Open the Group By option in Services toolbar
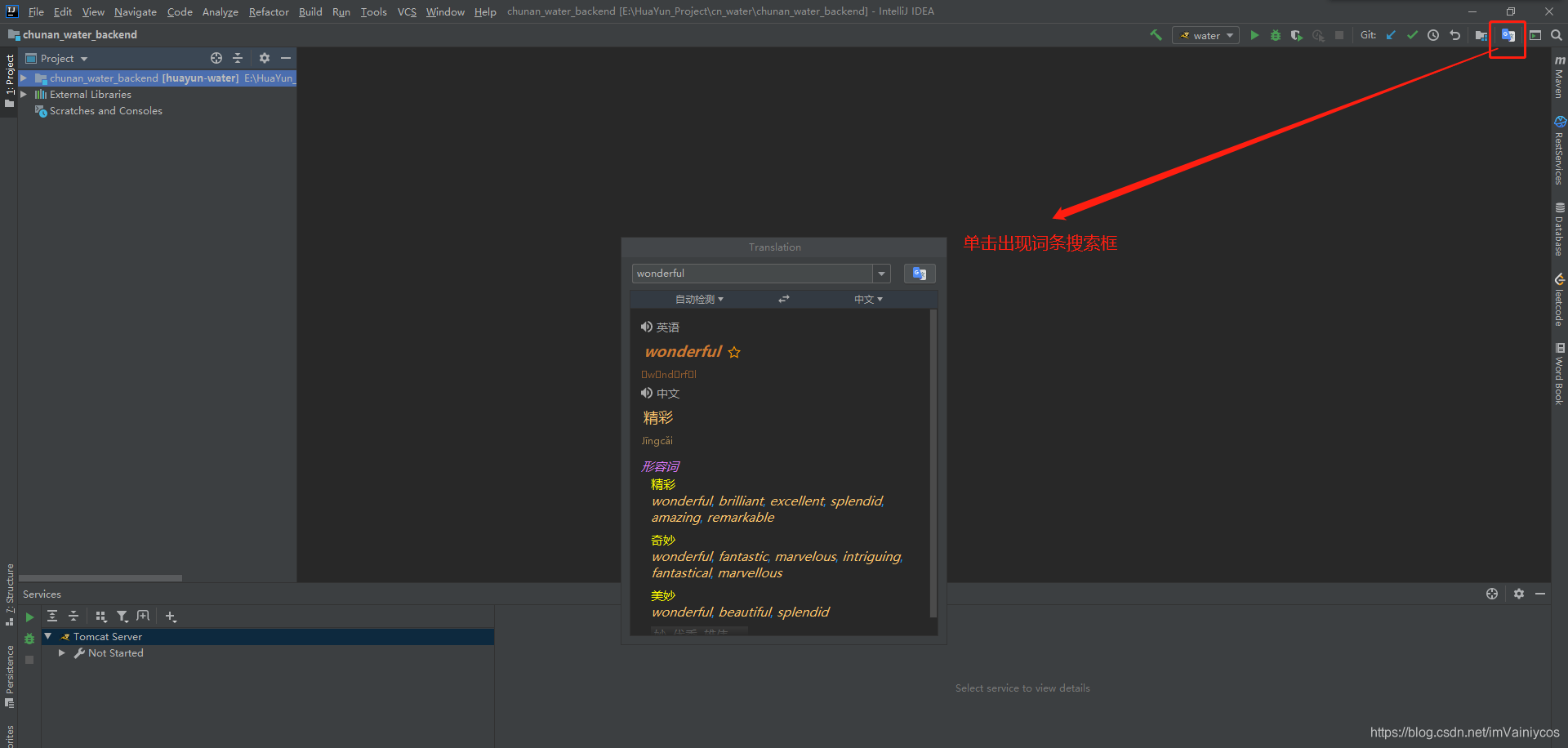This screenshot has width=1568, height=748. [101, 617]
